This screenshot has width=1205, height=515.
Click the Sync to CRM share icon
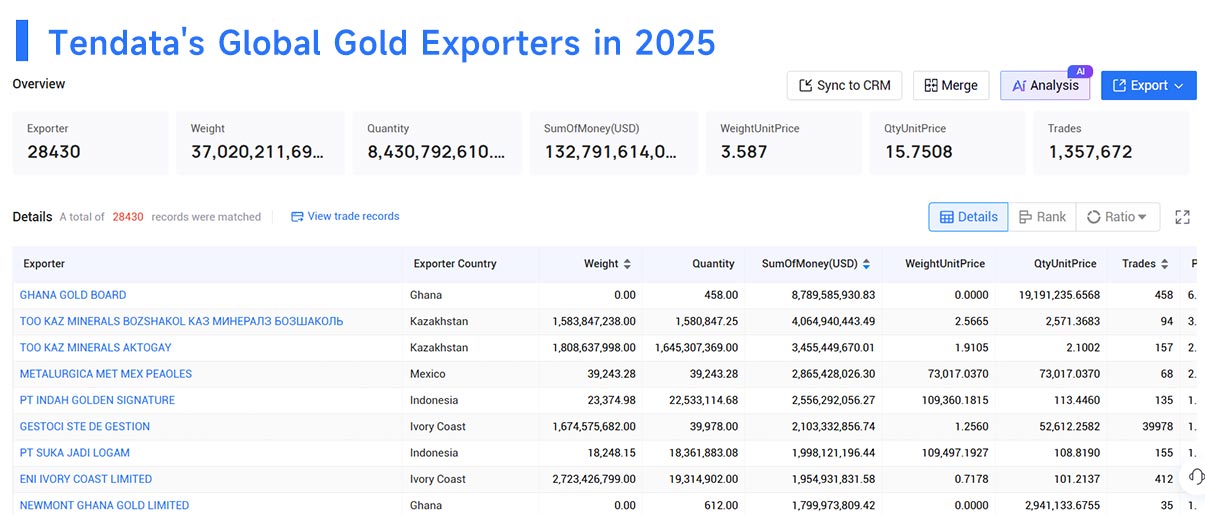[805, 86]
